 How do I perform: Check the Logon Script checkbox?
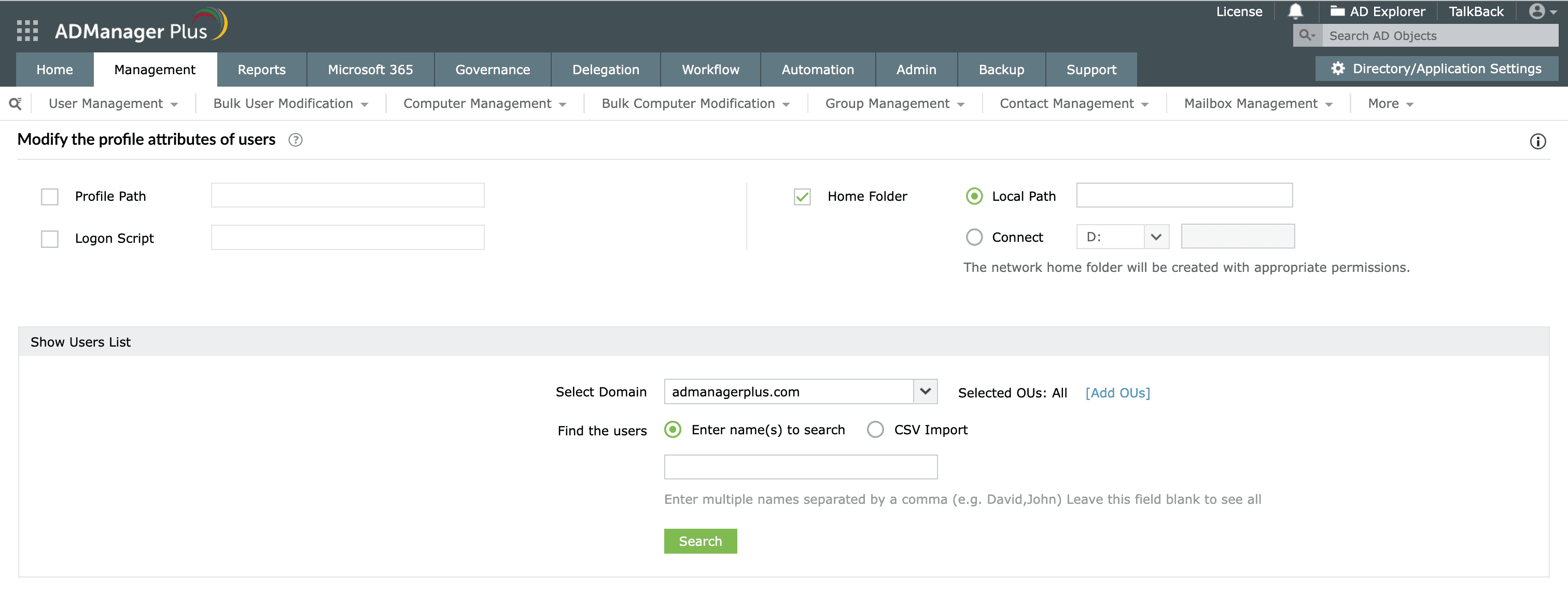coord(49,239)
